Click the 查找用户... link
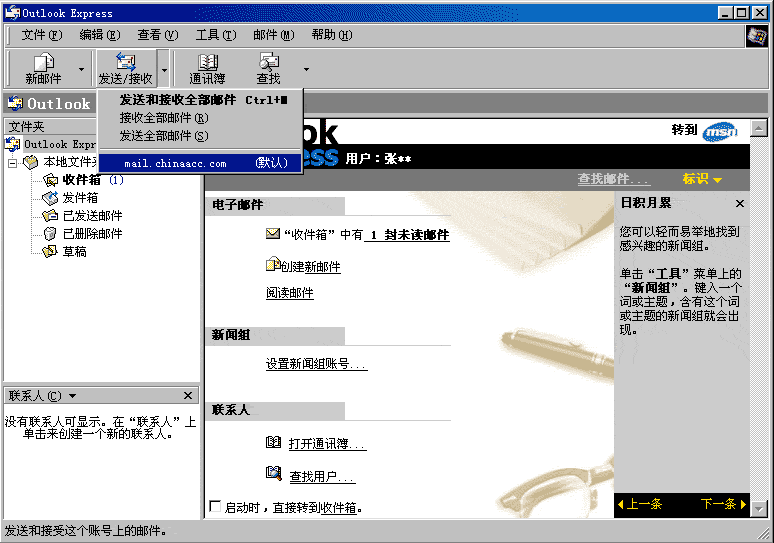 [x=322, y=476]
